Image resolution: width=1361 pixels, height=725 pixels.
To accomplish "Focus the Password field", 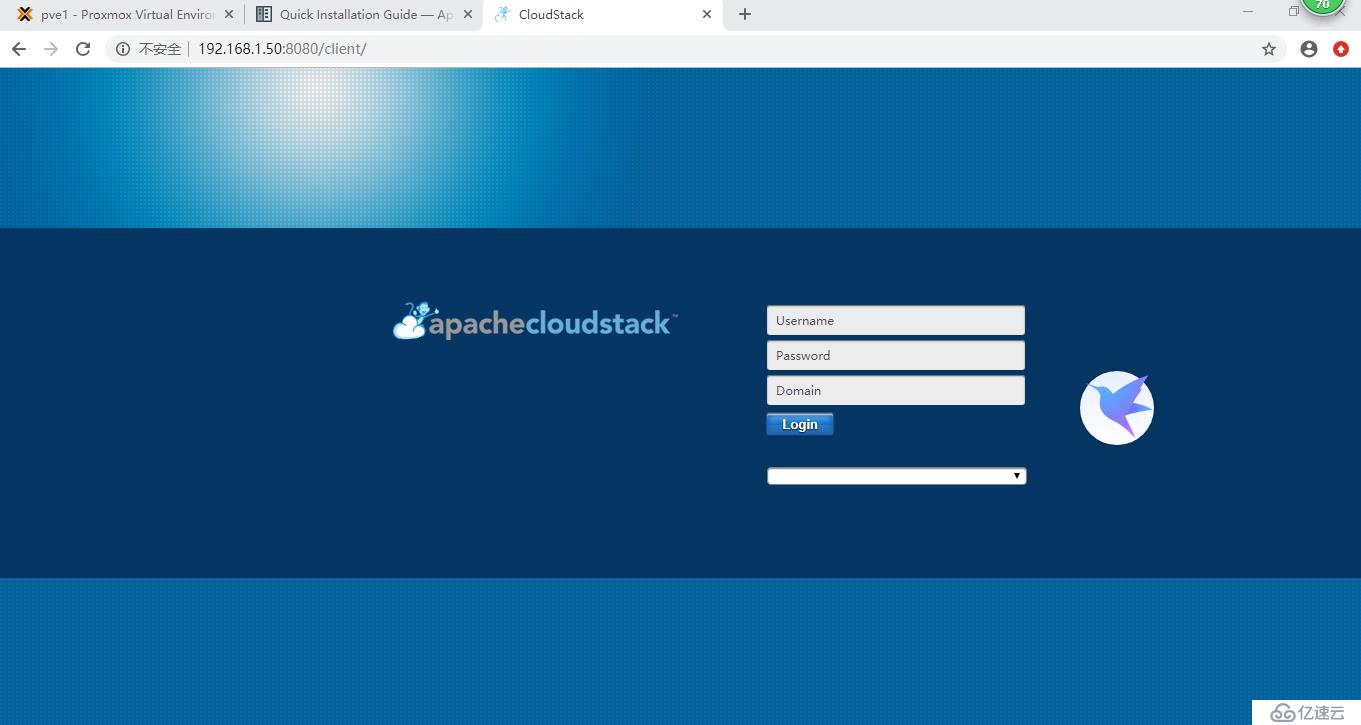I will tap(896, 356).
